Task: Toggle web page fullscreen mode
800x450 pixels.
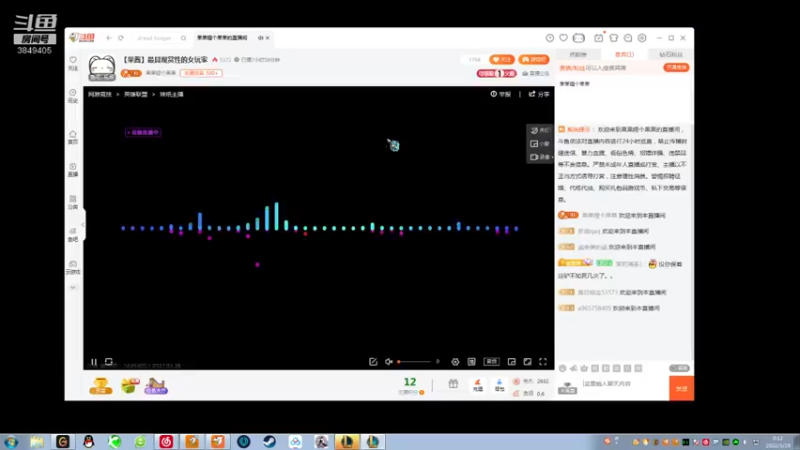Action: (528, 362)
